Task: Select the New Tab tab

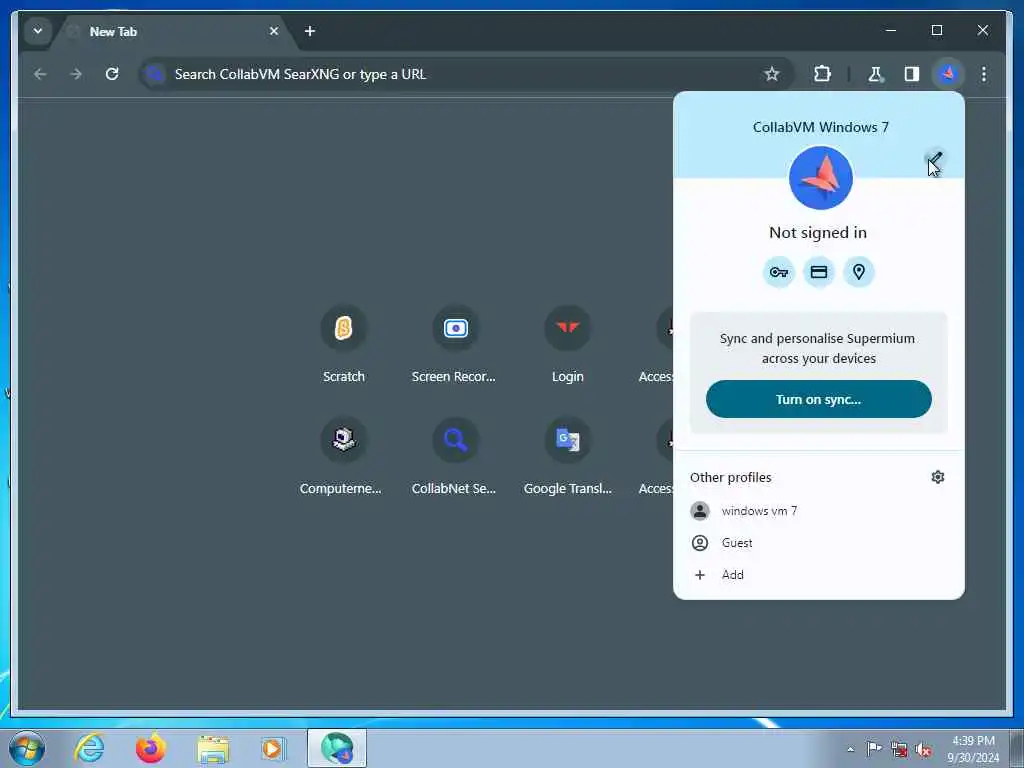Action: tap(174, 31)
